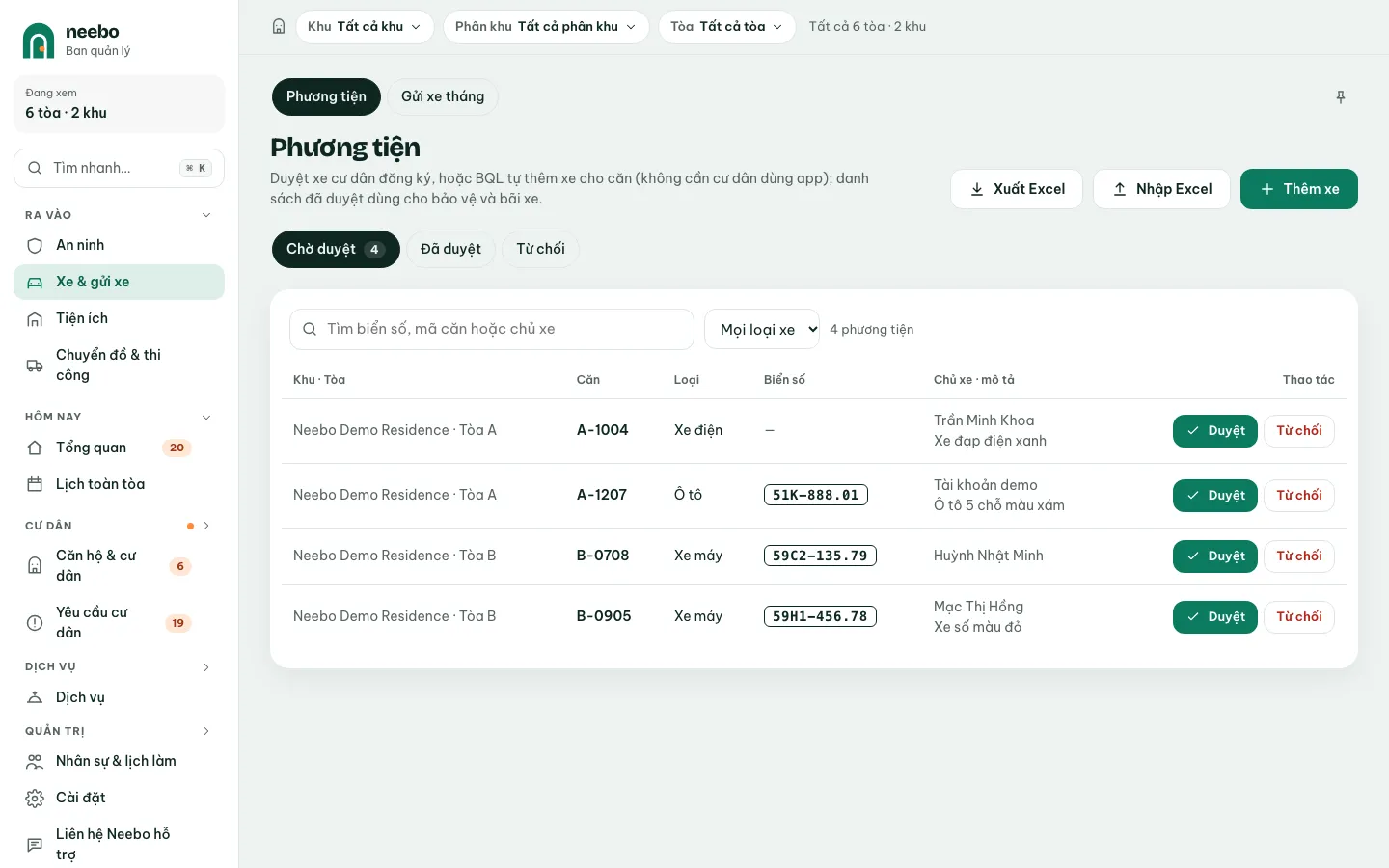
Task: Approve vehicle for apartment A-1004
Action: click(x=1215, y=431)
